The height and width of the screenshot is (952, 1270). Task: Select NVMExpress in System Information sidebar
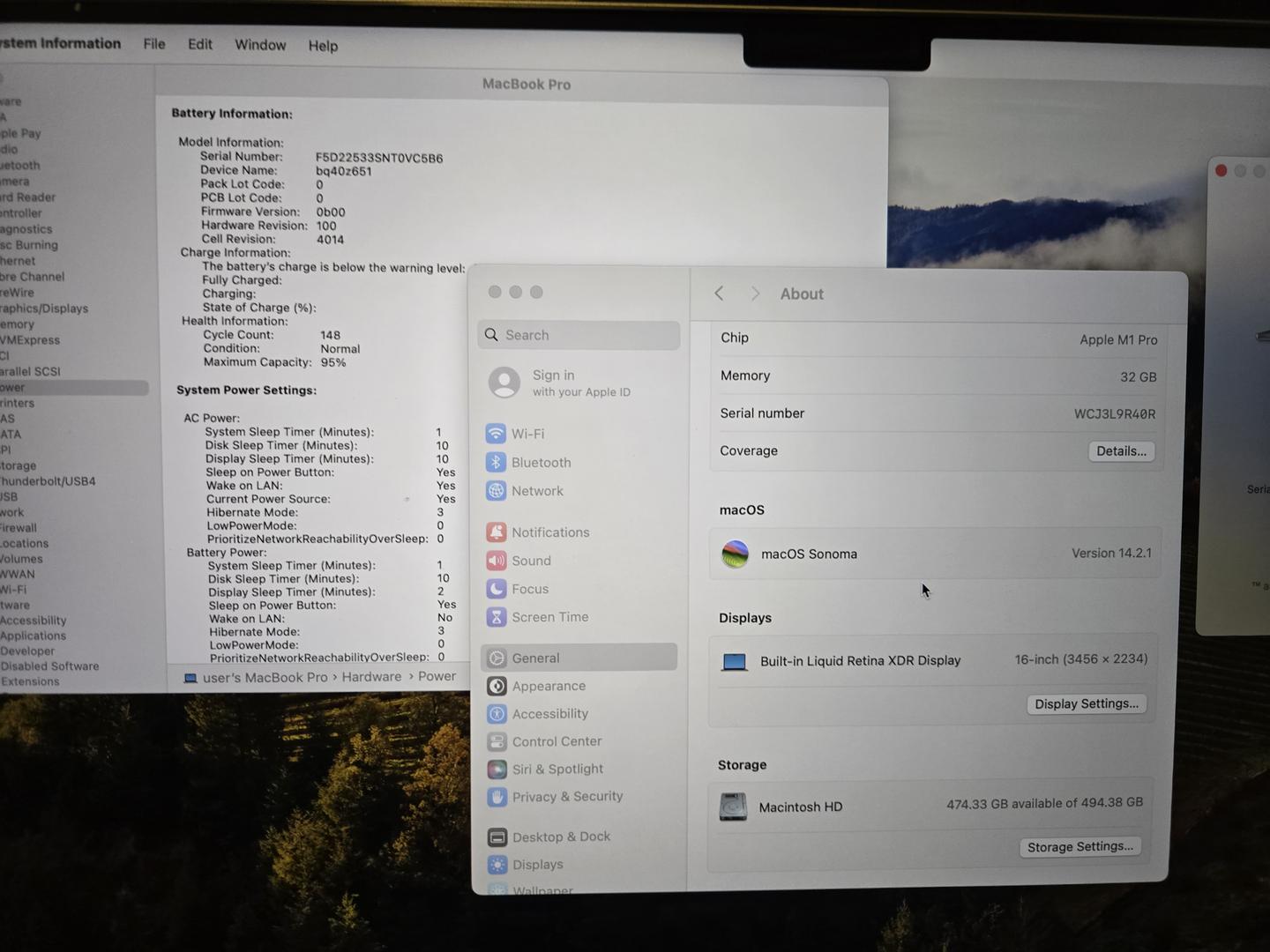pos(30,340)
